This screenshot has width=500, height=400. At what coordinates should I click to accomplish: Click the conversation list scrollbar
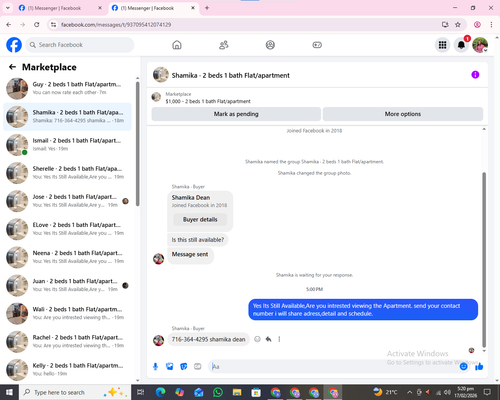(137, 143)
